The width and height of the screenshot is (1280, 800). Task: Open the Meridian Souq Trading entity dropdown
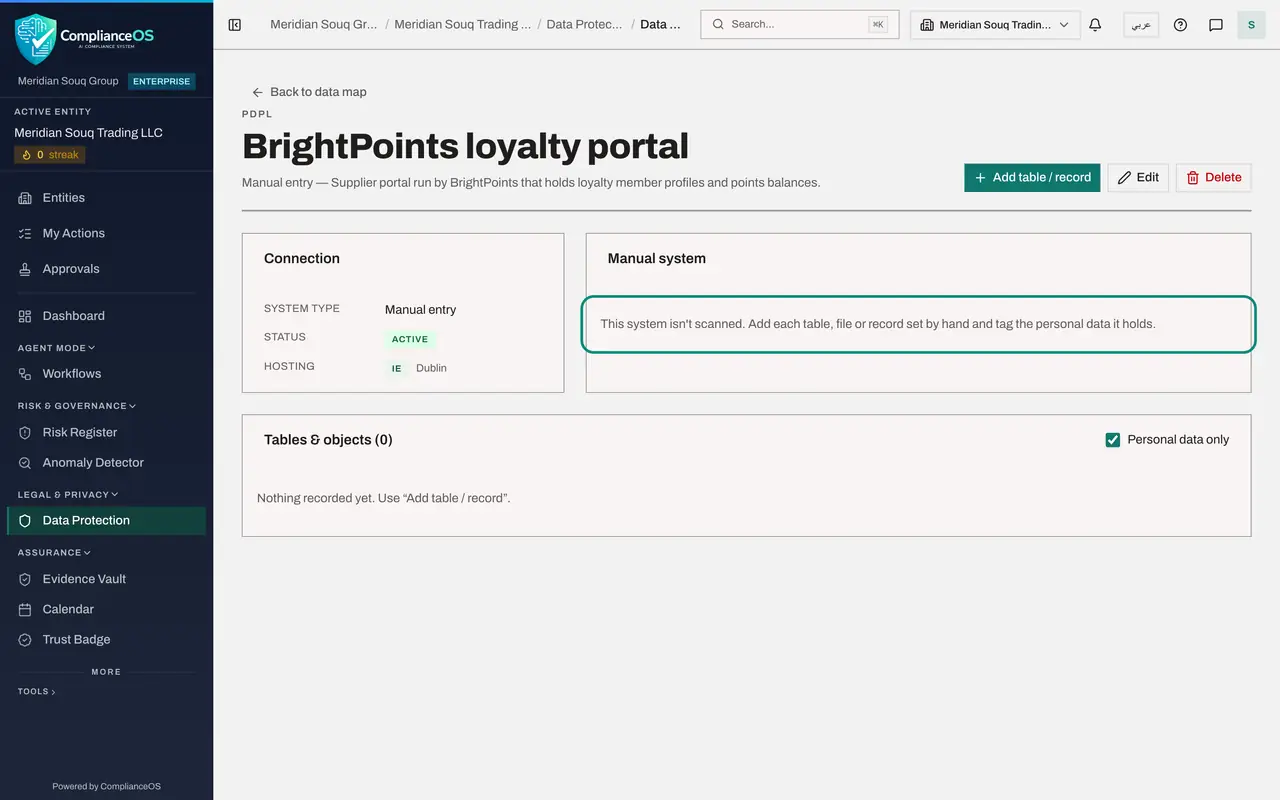(995, 25)
